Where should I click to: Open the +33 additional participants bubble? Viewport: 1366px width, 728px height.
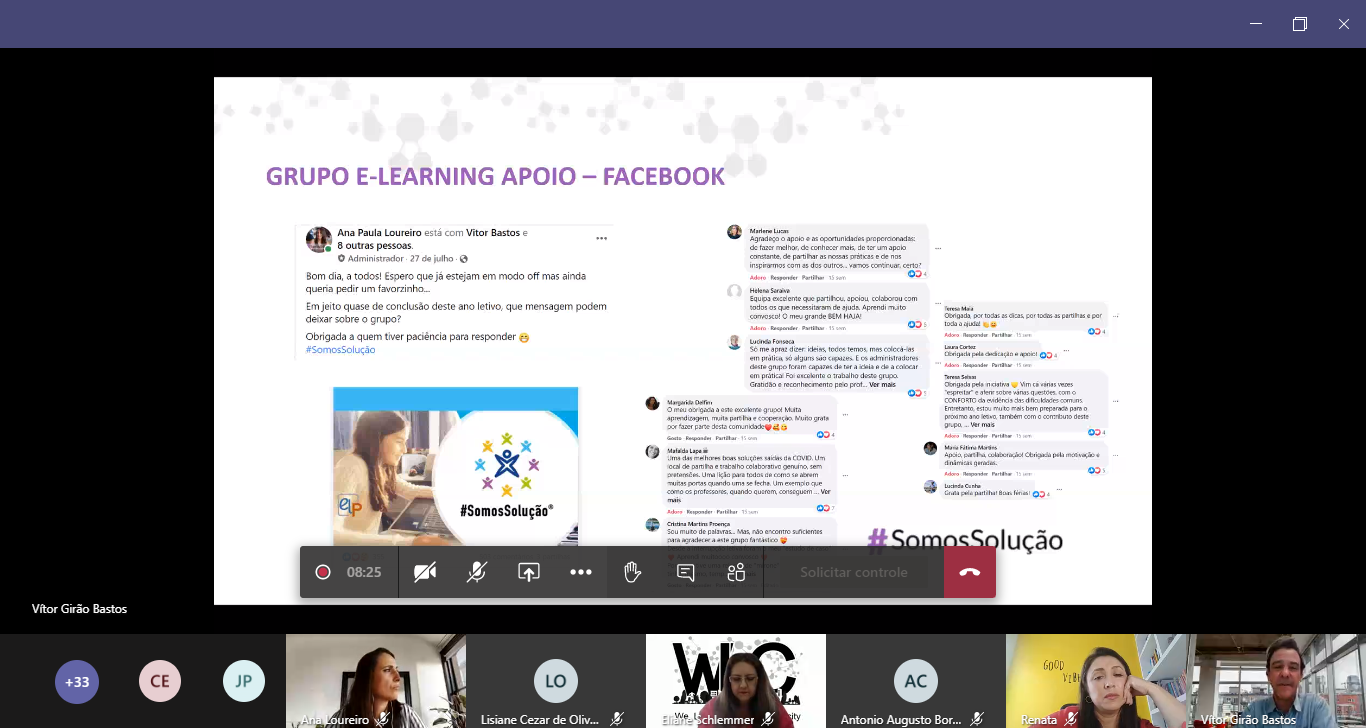[77, 682]
